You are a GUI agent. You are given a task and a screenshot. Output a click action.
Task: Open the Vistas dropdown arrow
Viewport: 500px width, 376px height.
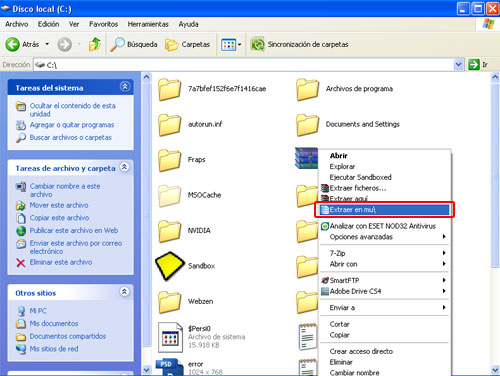[x=239, y=45]
